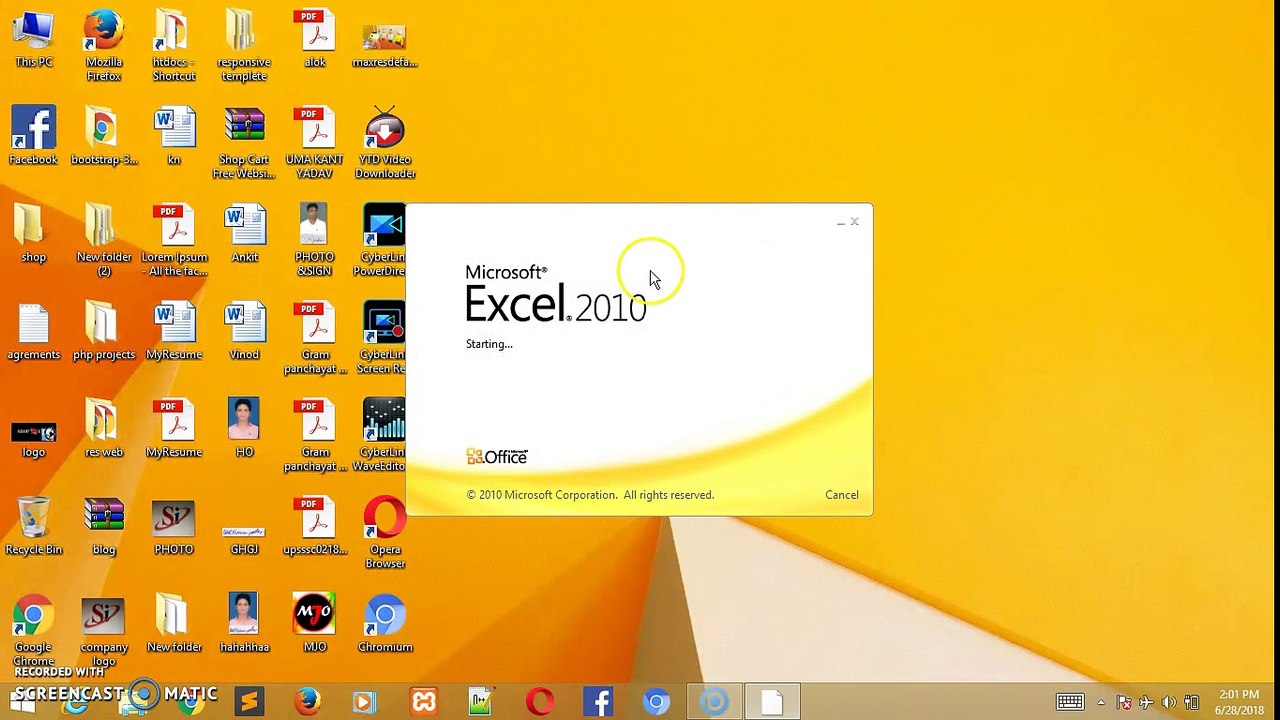Launch CyberLink WaveEditor shortcut
This screenshot has height=720, width=1280.
click(x=383, y=436)
